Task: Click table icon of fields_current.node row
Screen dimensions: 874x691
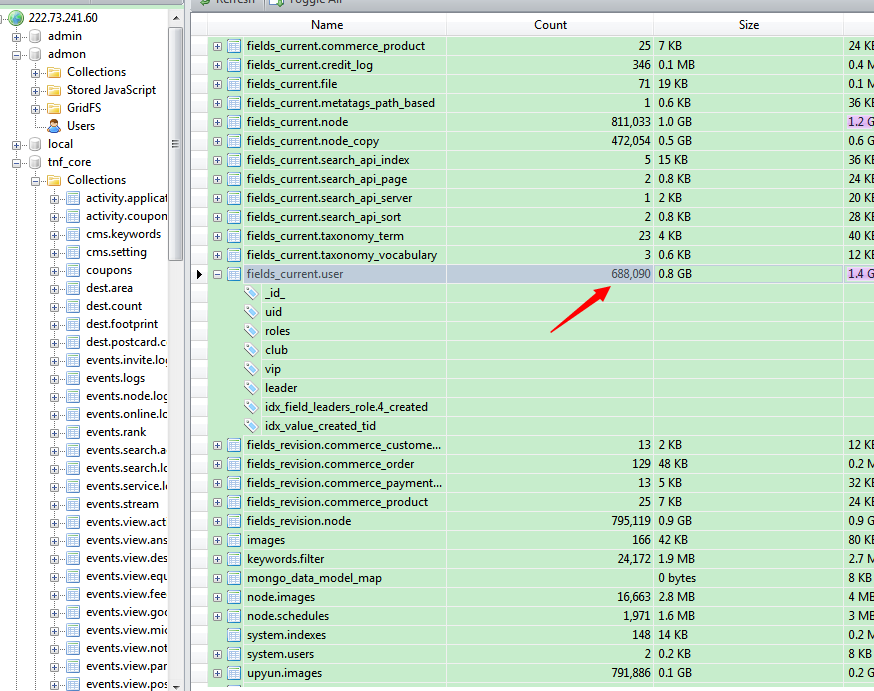Action: pos(234,122)
